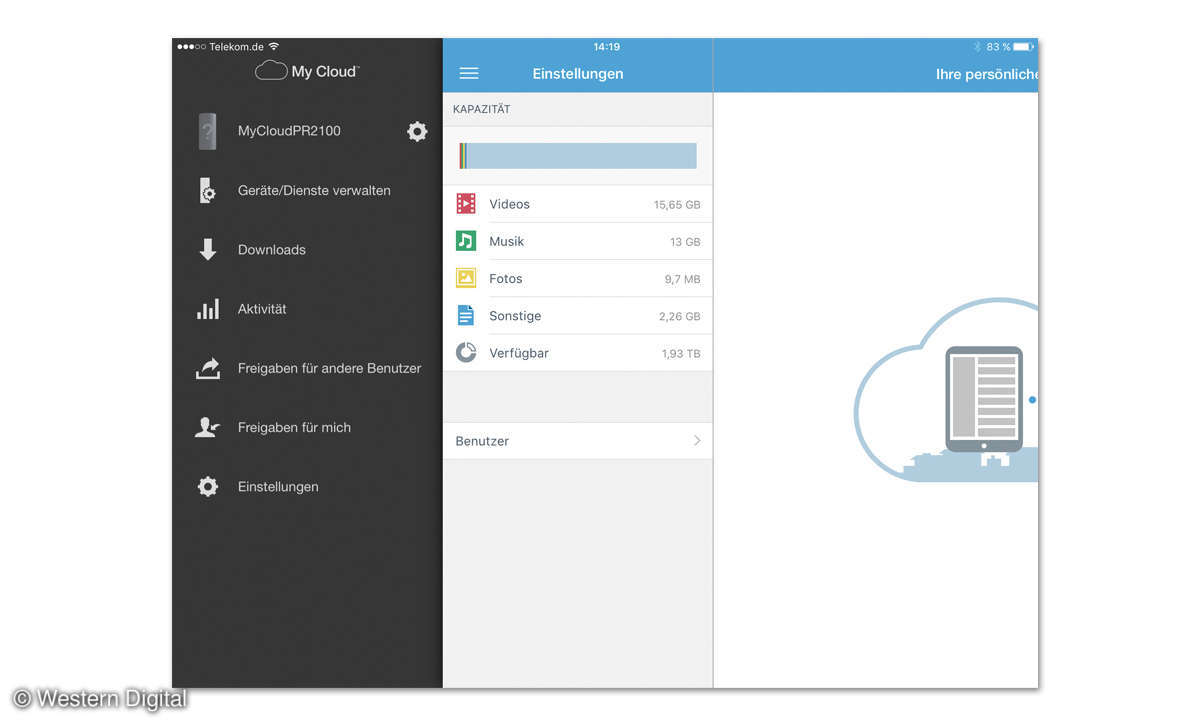
Task: Tap the Bluetooth status icon
Action: click(x=978, y=47)
